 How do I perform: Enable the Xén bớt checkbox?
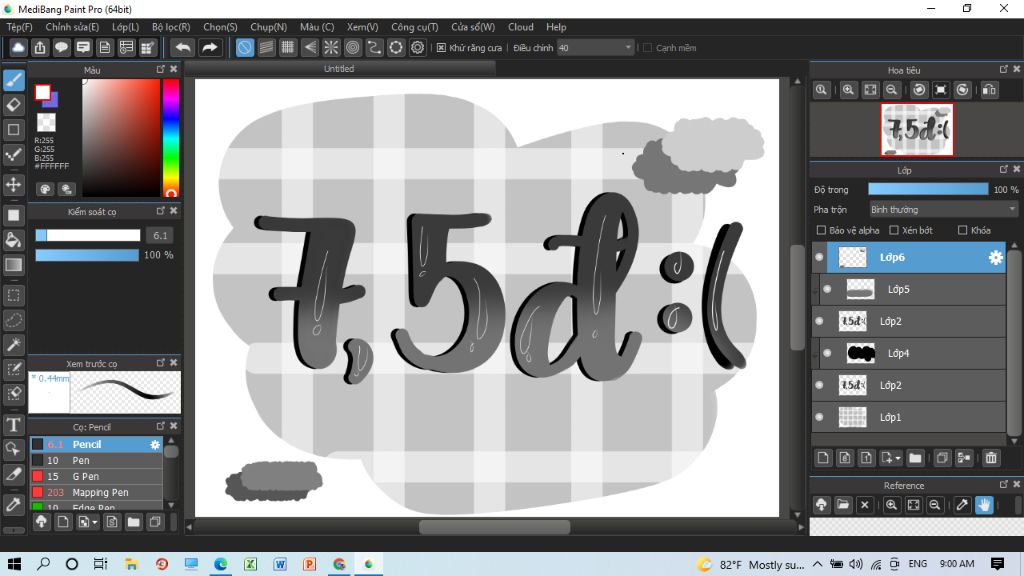[x=894, y=230]
